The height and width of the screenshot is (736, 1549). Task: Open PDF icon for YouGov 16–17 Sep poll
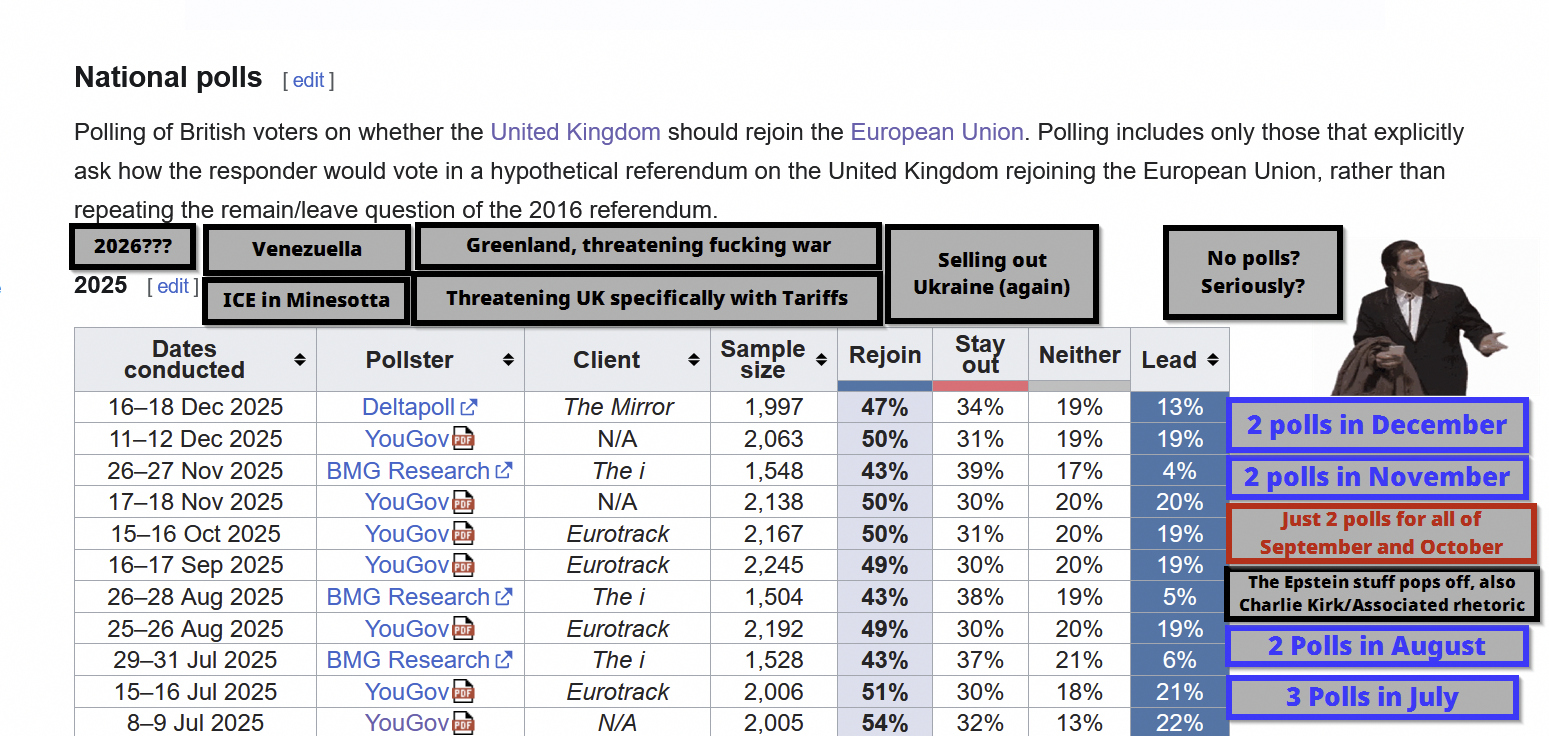pyautogui.click(x=463, y=566)
